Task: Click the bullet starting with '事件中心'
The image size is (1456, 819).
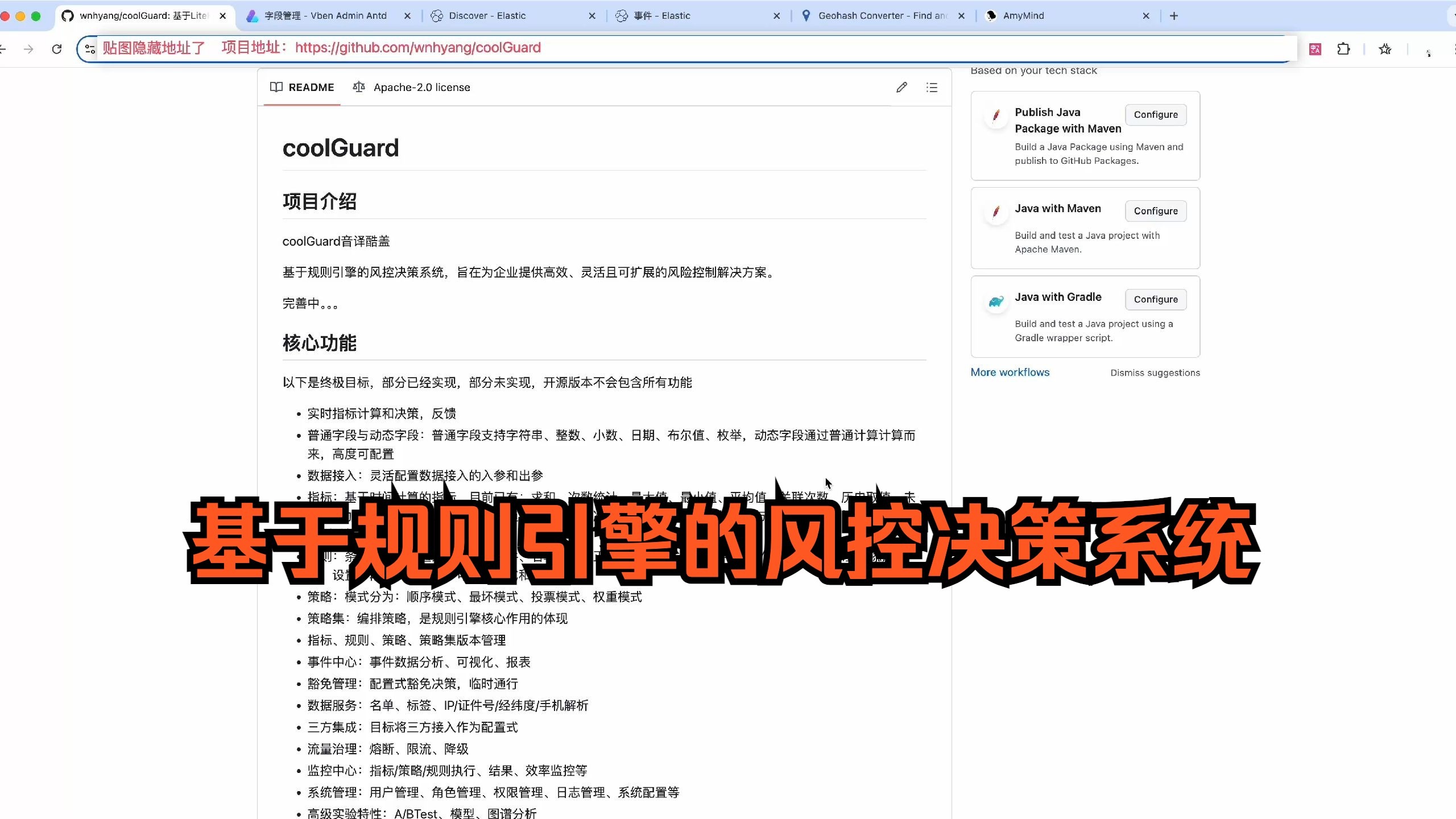Action: 419,663
